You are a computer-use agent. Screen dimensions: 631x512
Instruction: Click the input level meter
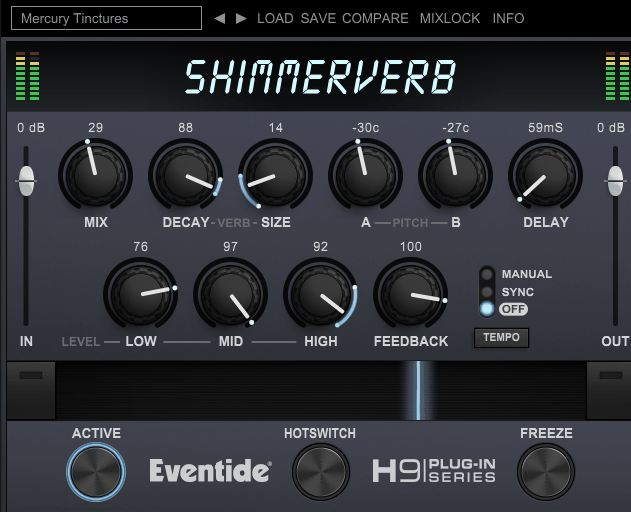[27, 76]
